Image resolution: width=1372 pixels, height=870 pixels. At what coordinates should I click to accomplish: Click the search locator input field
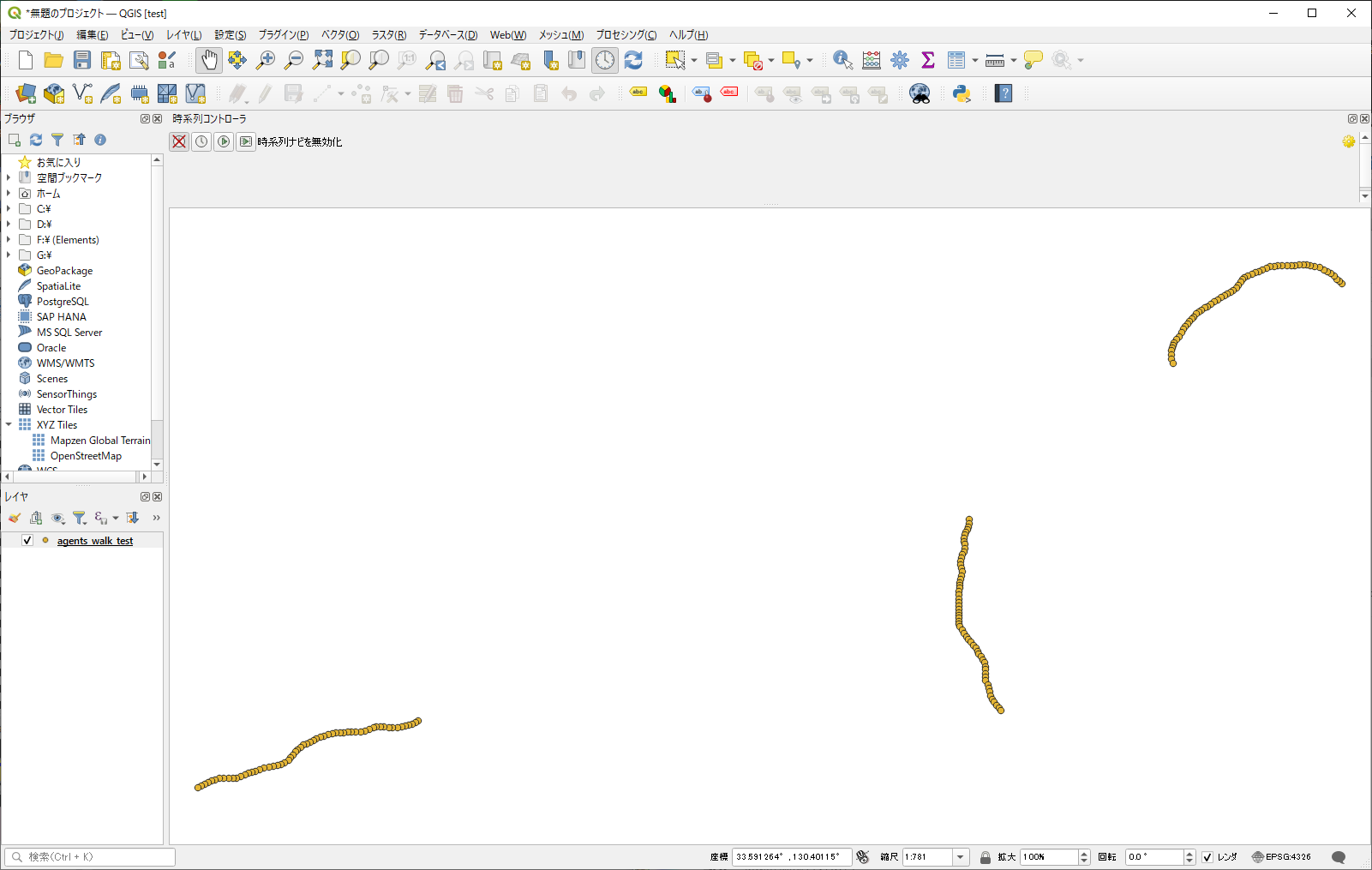click(94, 857)
